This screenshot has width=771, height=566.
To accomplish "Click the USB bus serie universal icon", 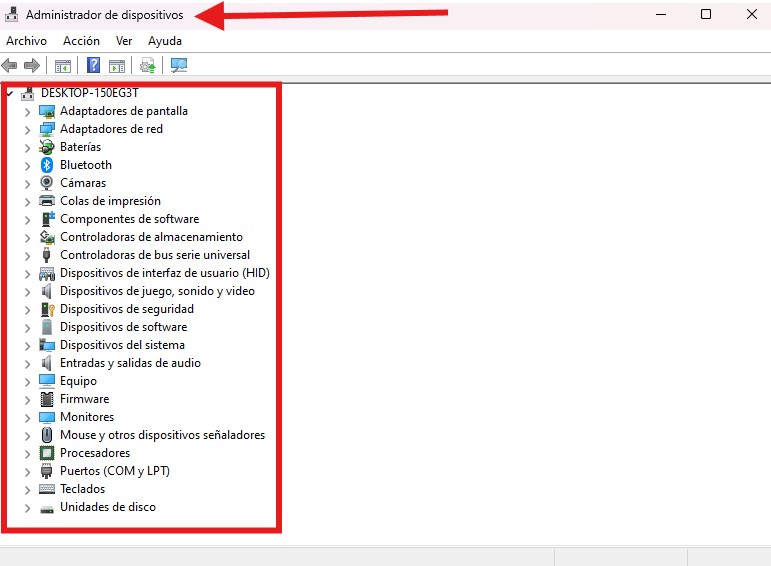I will (x=47, y=255).
